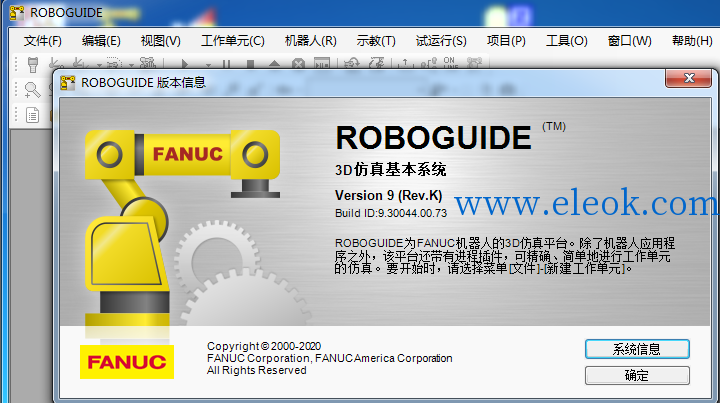The width and height of the screenshot is (720, 403).
Task: Stop simulation with the square stop icon
Action: [x=250, y=64]
